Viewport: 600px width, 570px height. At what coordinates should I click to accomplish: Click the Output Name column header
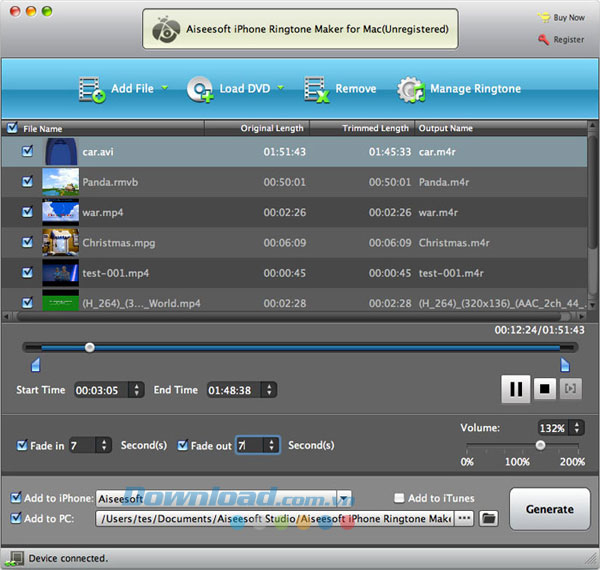pyautogui.click(x=445, y=128)
